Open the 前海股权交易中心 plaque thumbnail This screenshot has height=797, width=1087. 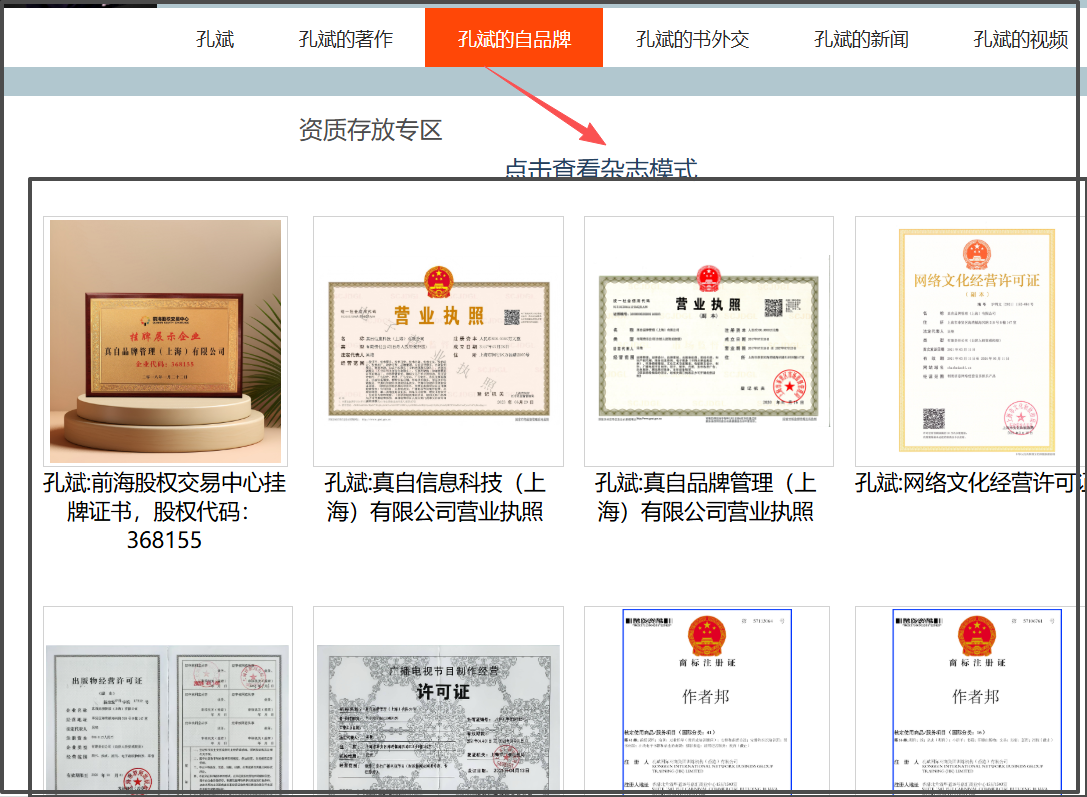tap(166, 341)
